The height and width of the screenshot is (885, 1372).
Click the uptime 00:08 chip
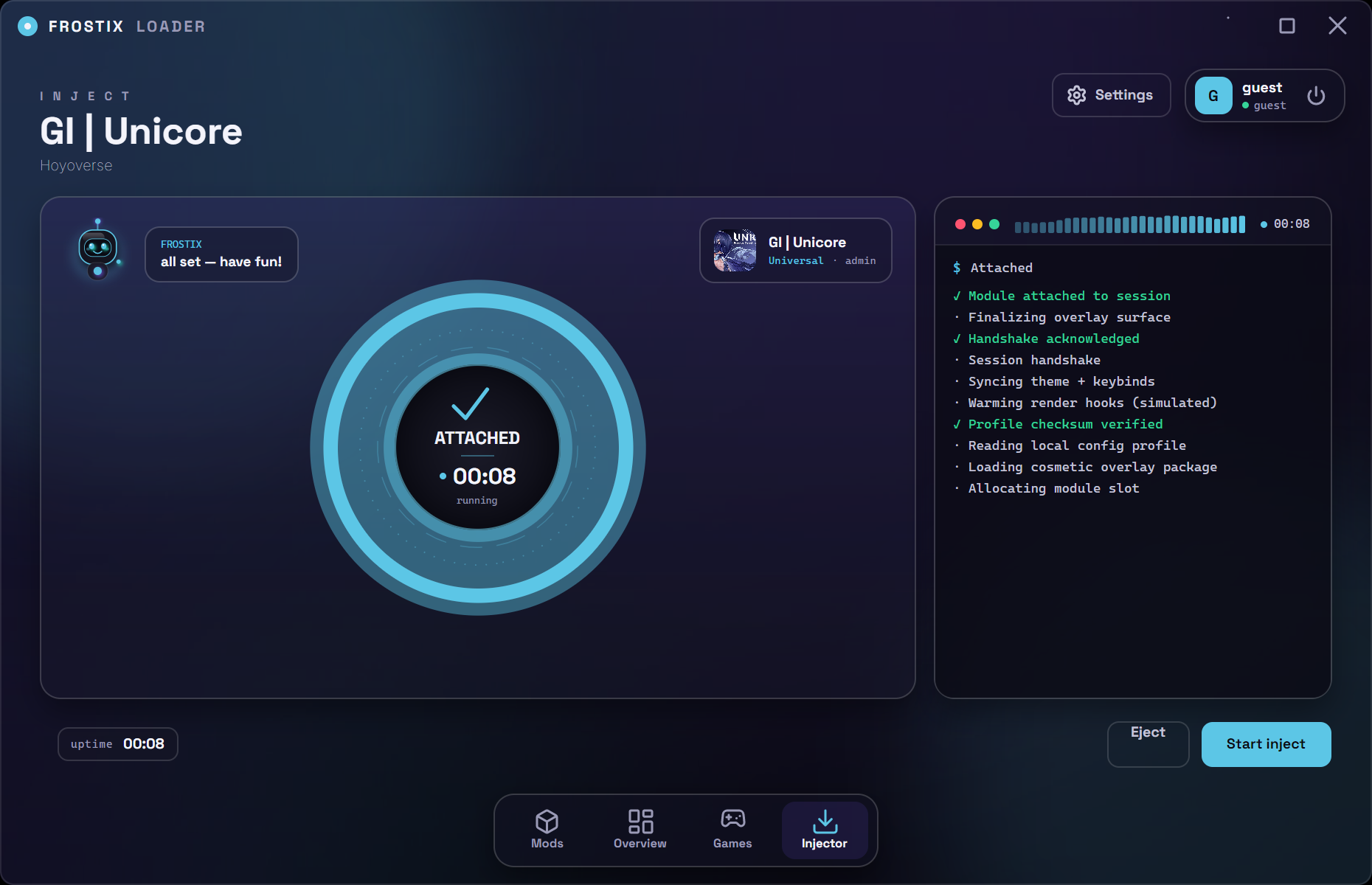[118, 744]
